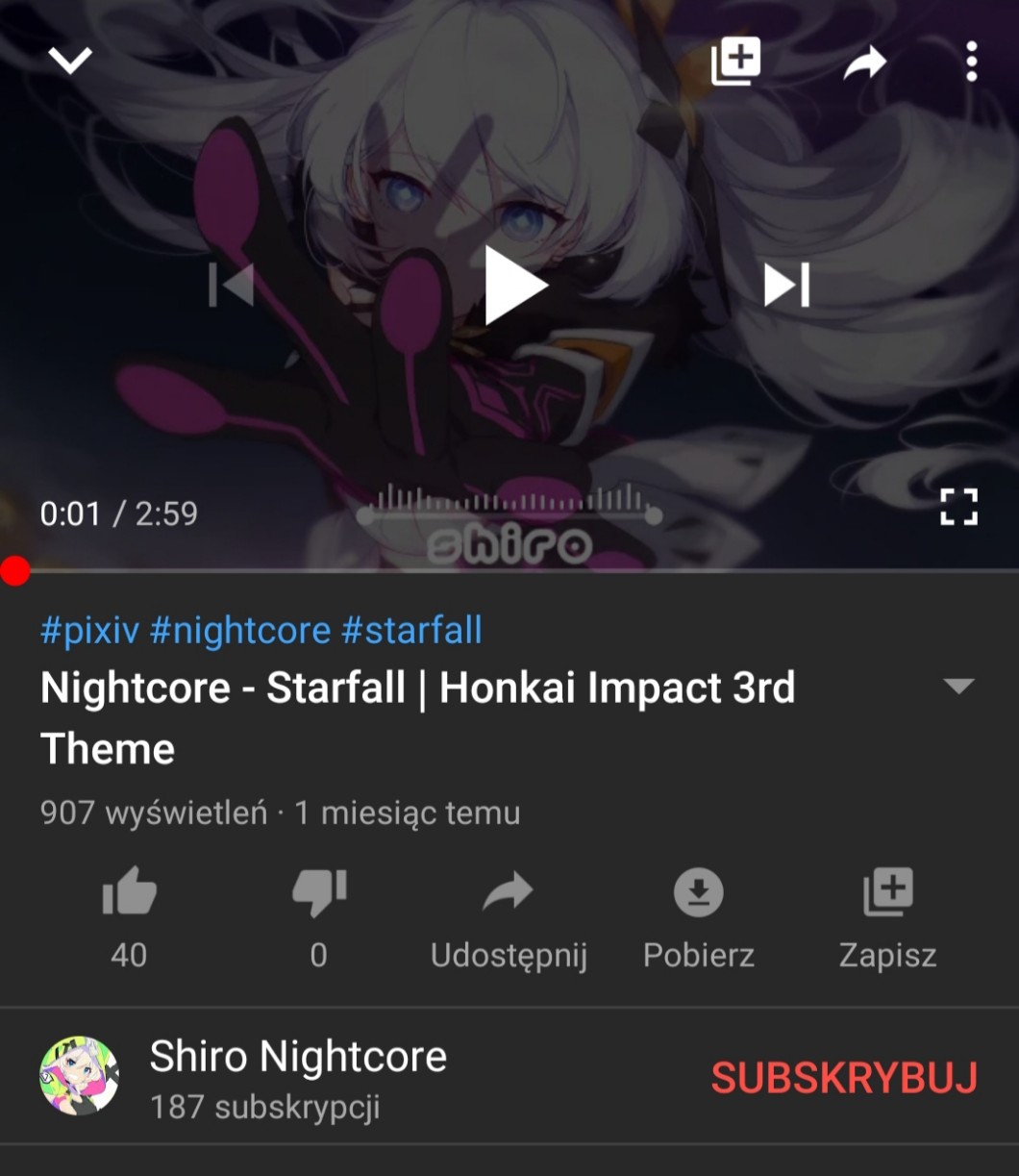Skip to the next video
Image resolution: width=1019 pixels, height=1176 pixels.
coord(786,286)
